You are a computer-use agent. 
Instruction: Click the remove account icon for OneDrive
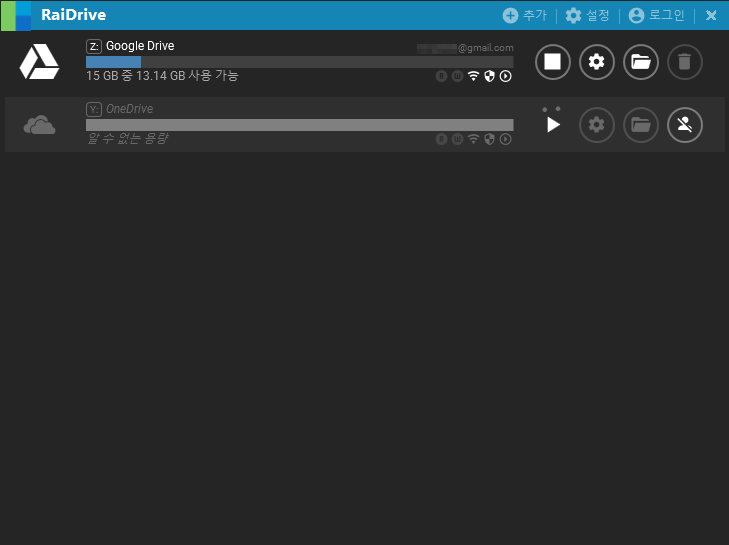tap(684, 125)
